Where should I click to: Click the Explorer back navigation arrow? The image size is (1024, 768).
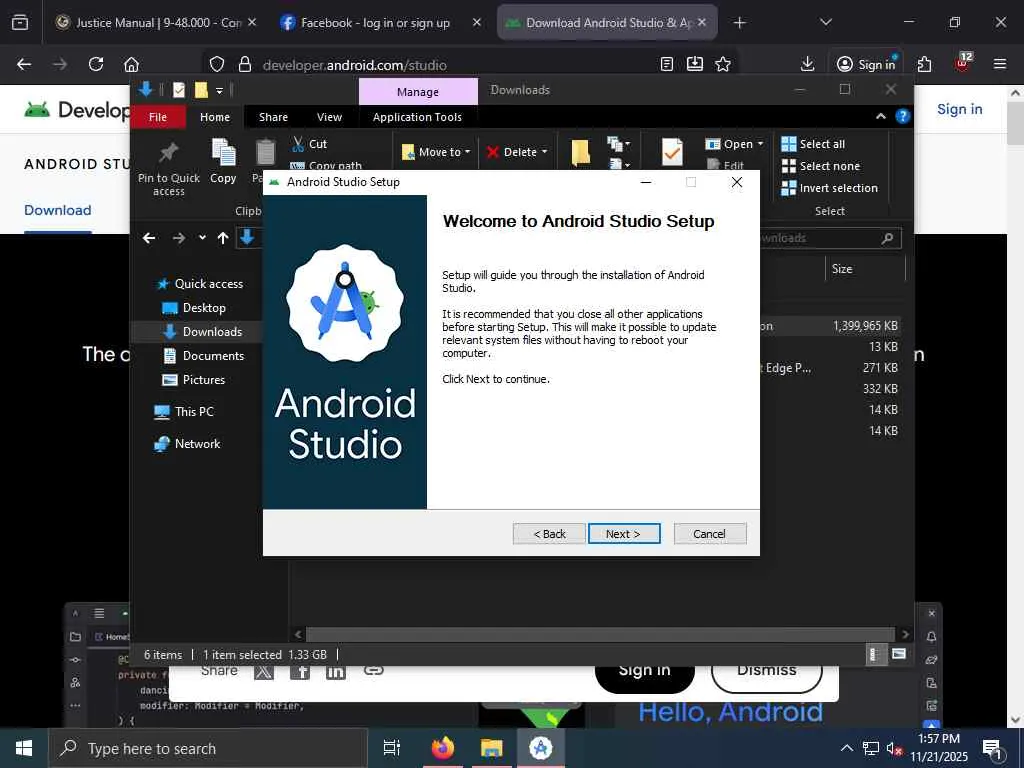[150, 238]
